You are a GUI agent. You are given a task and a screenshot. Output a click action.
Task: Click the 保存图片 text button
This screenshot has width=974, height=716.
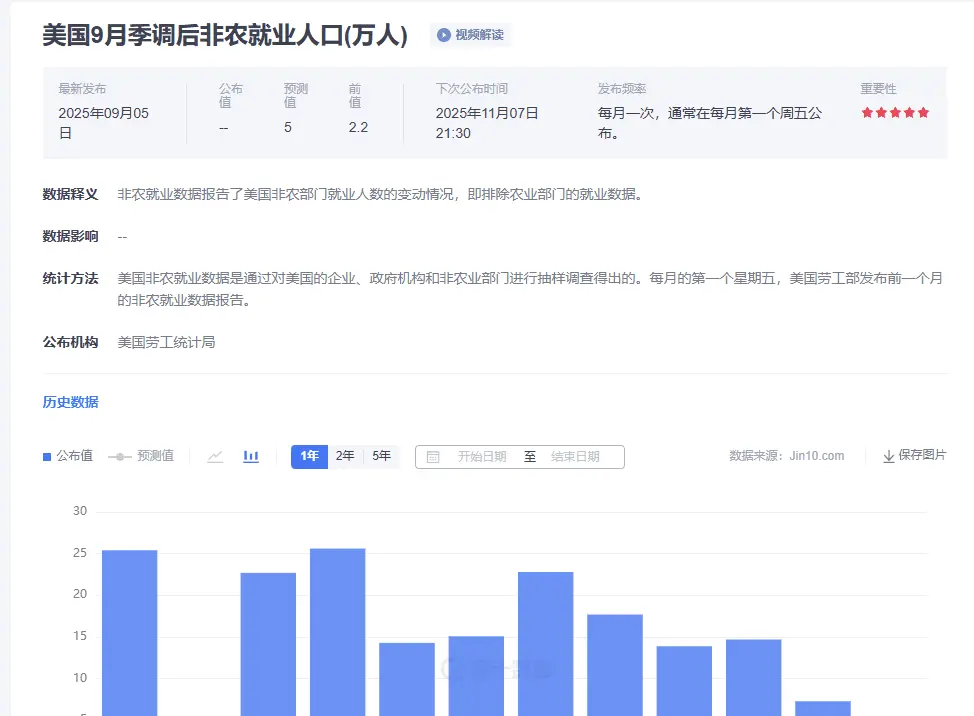922,455
